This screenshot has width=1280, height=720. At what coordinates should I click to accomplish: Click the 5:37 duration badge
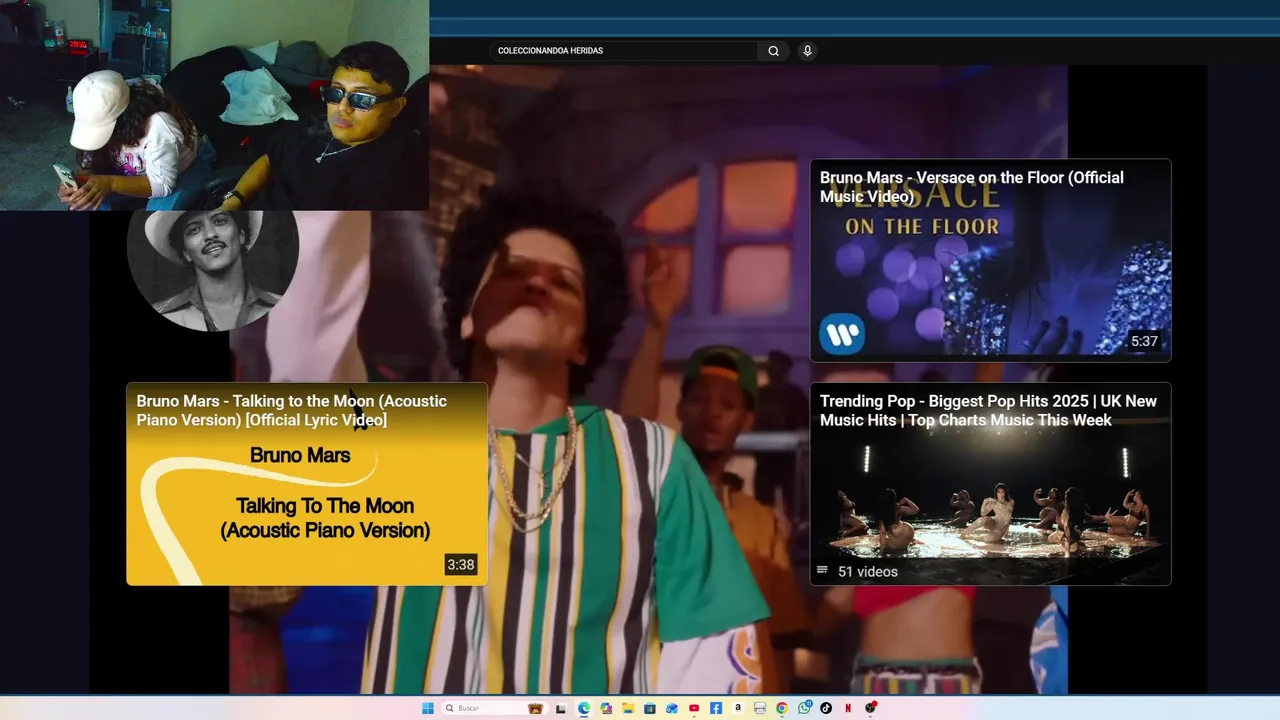click(x=1144, y=341)
